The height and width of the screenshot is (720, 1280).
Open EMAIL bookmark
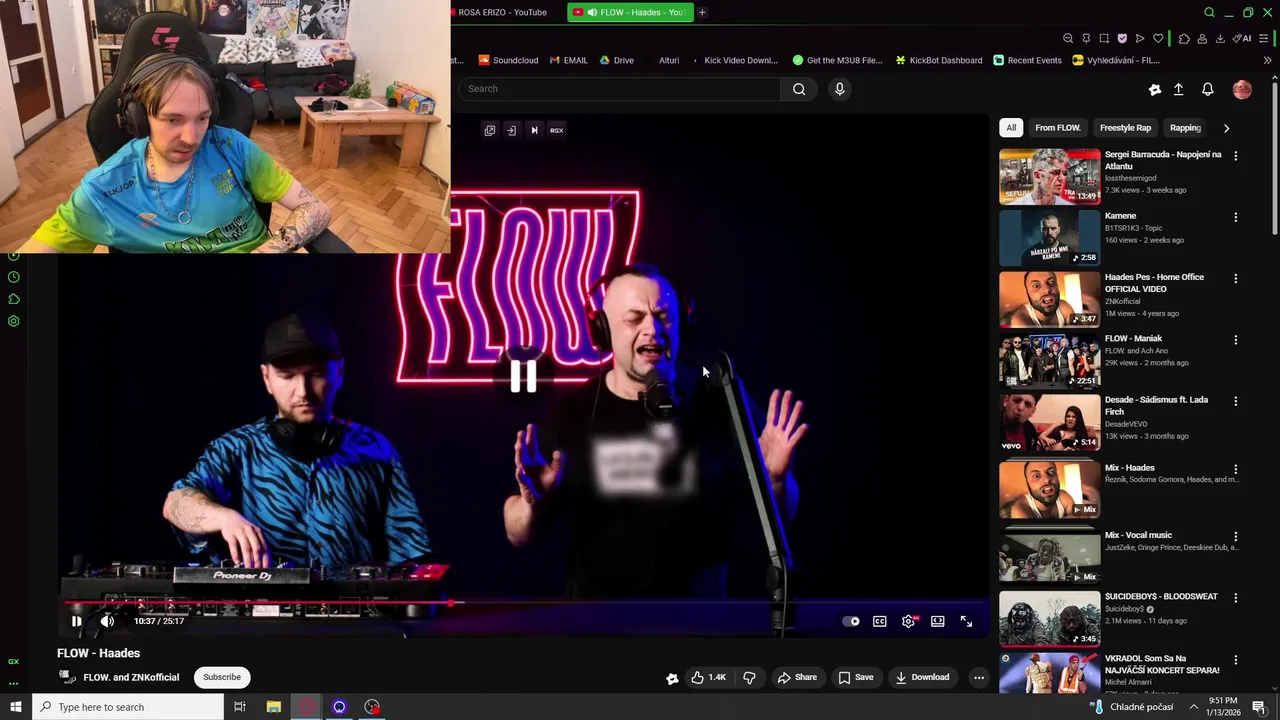point(569,60)
